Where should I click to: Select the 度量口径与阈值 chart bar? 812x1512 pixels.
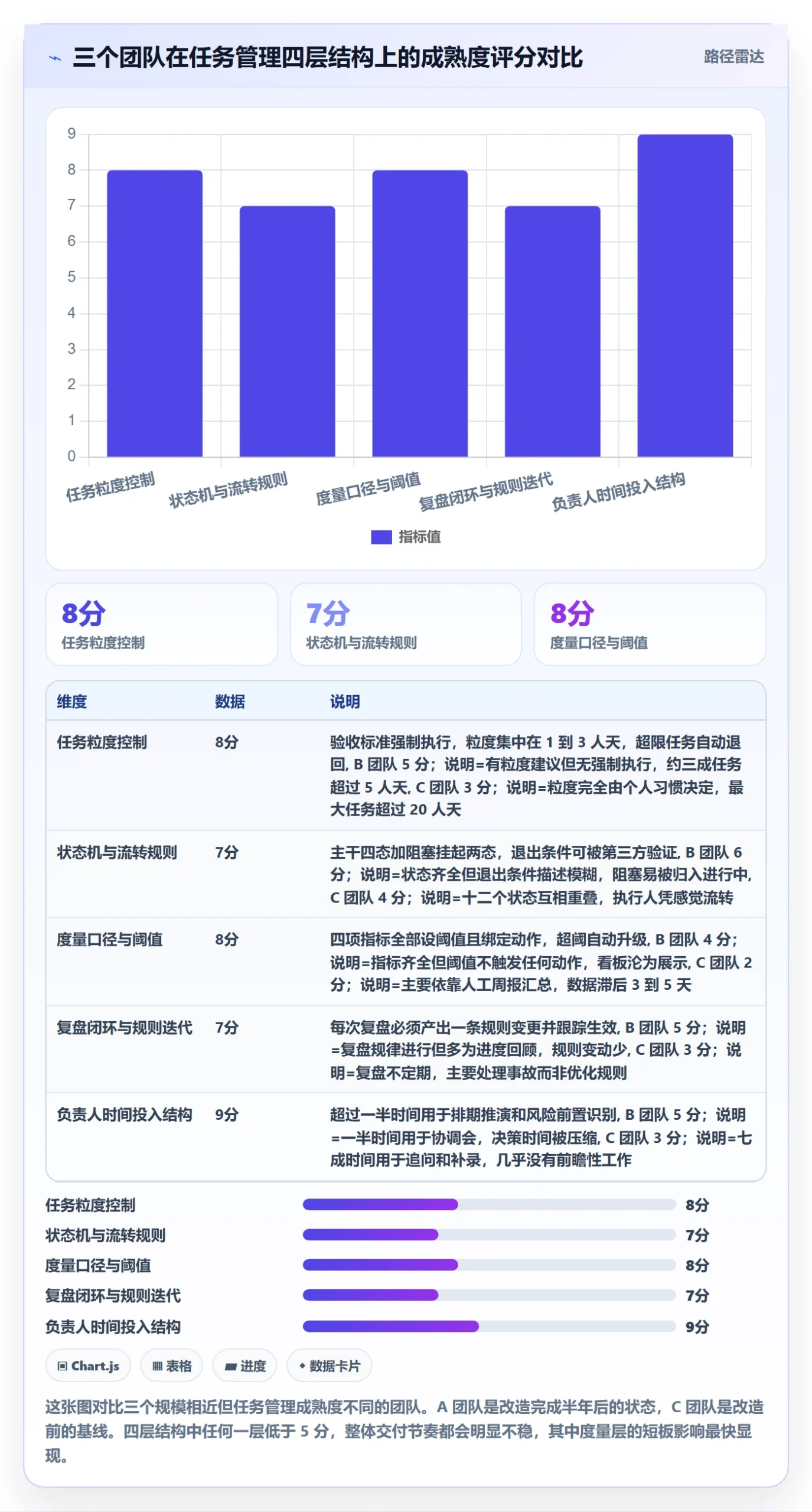point(420,313)
